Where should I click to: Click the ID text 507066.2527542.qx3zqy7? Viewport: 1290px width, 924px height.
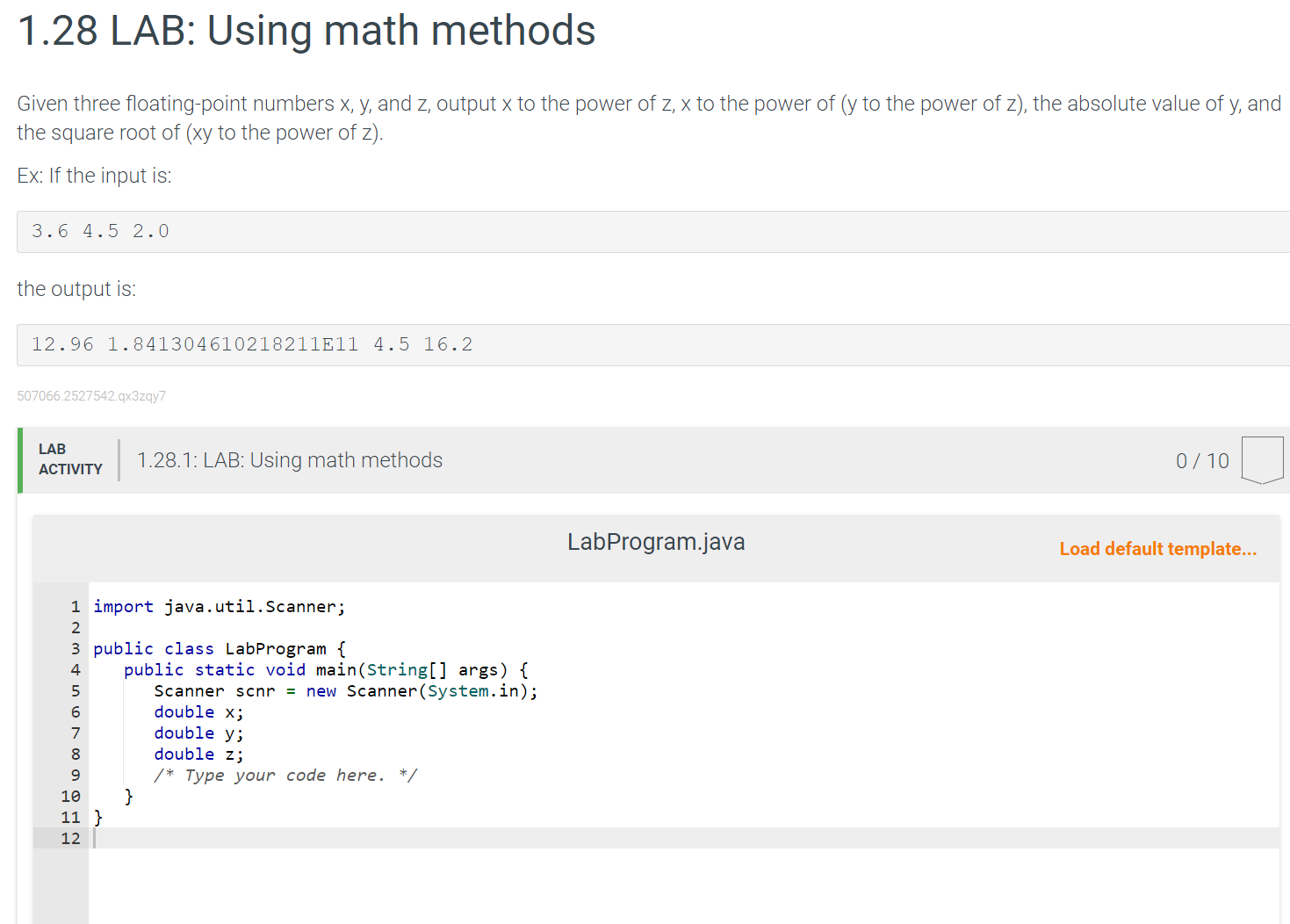(x=91, y=396)
